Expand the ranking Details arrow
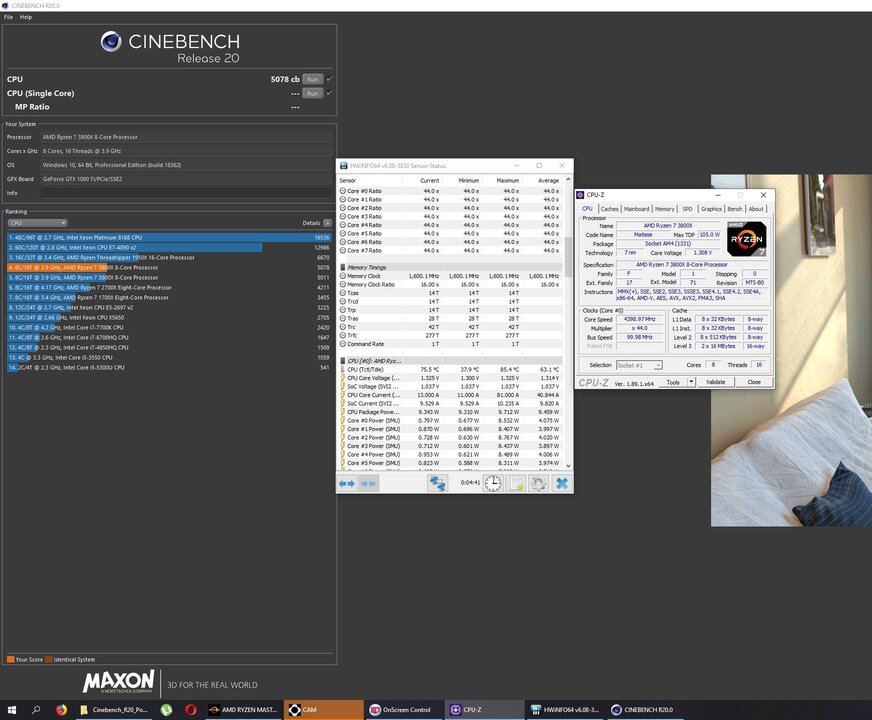This screenshot has width=872, height=720. tap(328, 223)
